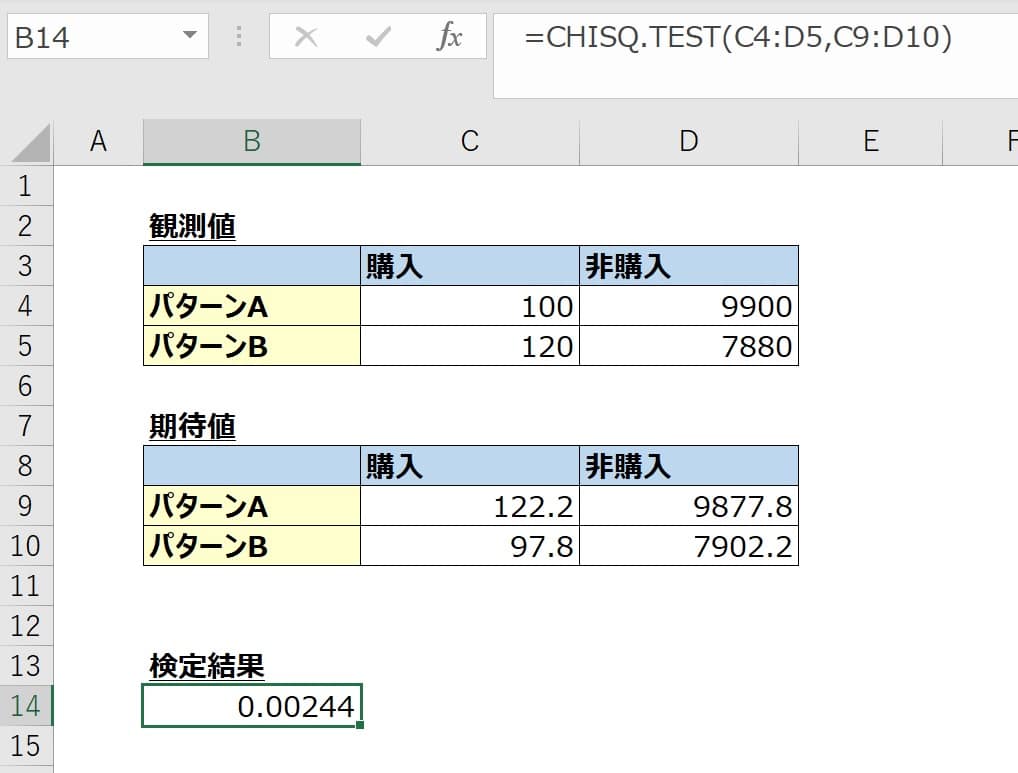Select column D header

688,142
